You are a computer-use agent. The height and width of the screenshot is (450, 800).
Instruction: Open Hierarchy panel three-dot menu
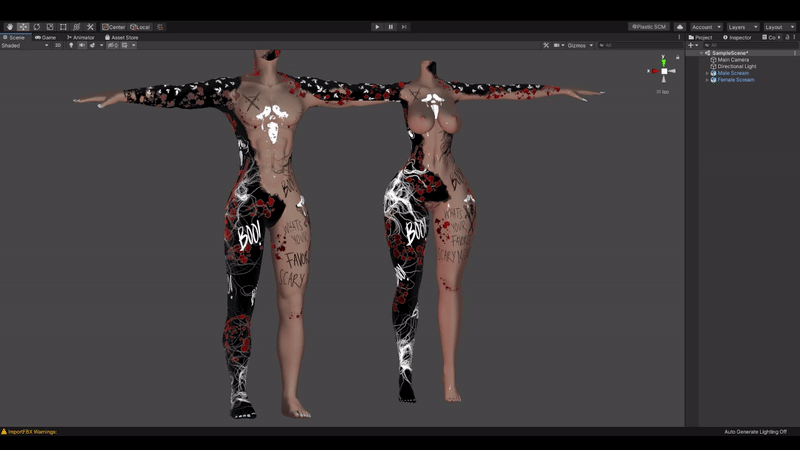794,37
